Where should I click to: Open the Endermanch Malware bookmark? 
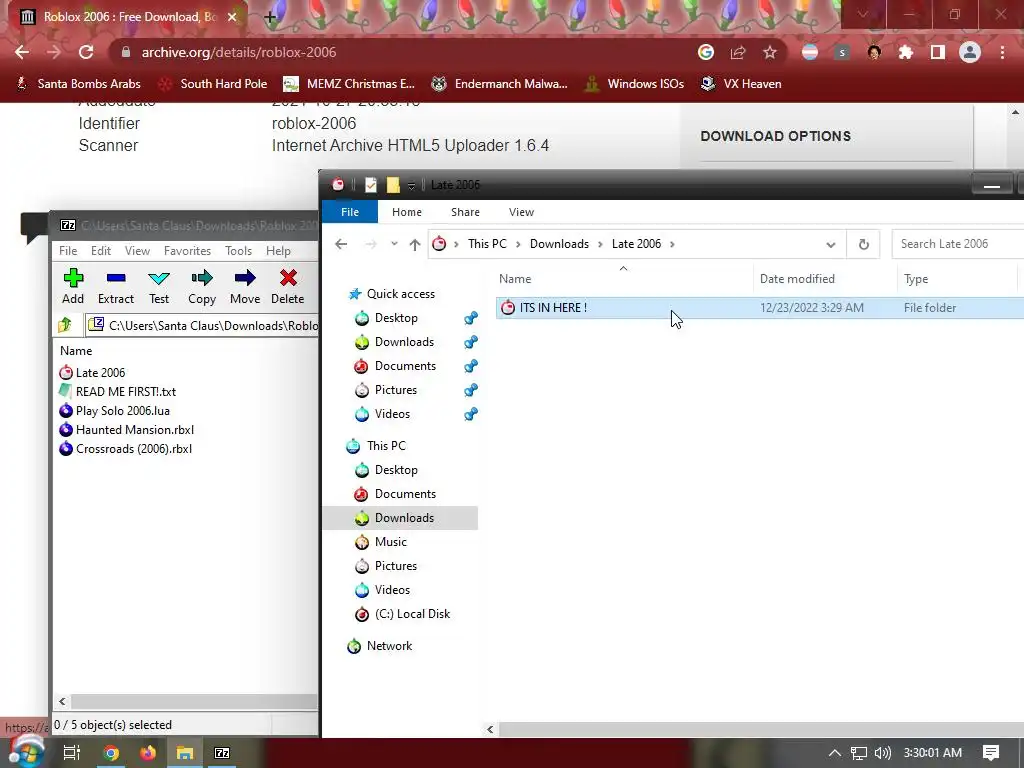tap(500, 84)
